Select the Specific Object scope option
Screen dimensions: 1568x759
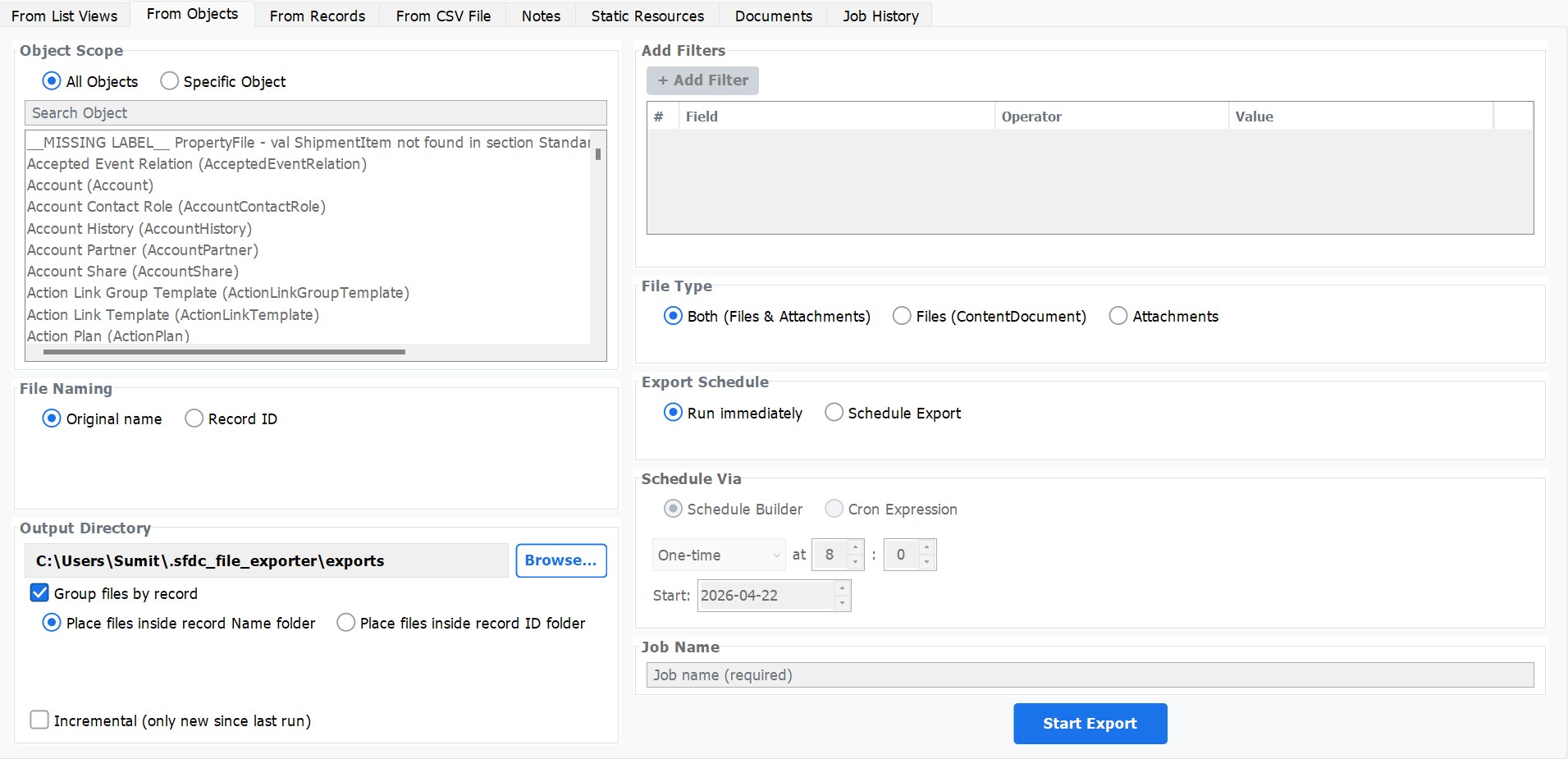click(x=169, y=80)
